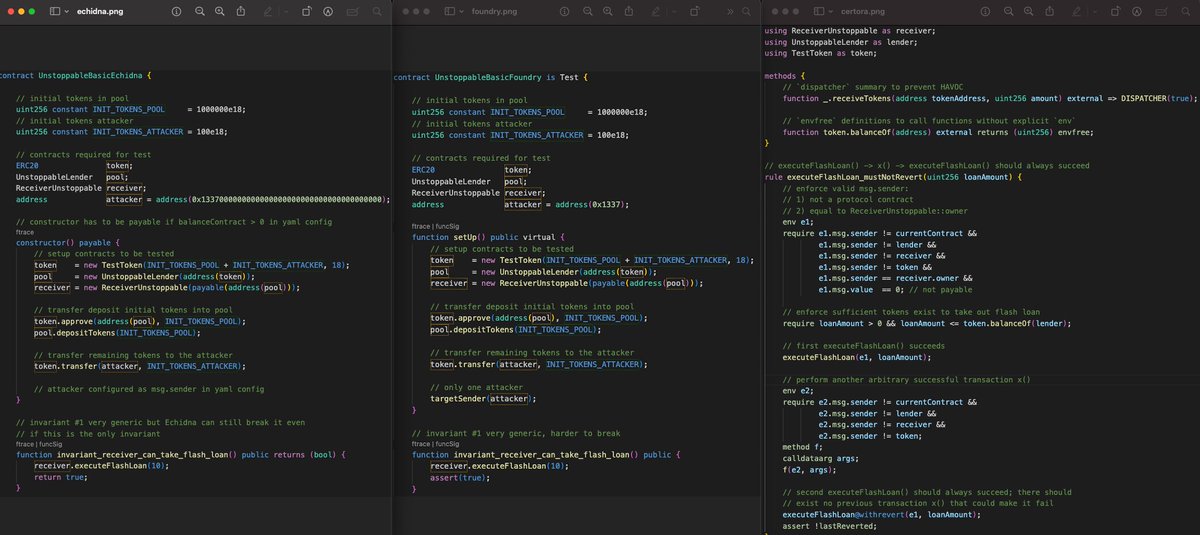Open sidebar view dropdown in certora.png window

point(831,11)
